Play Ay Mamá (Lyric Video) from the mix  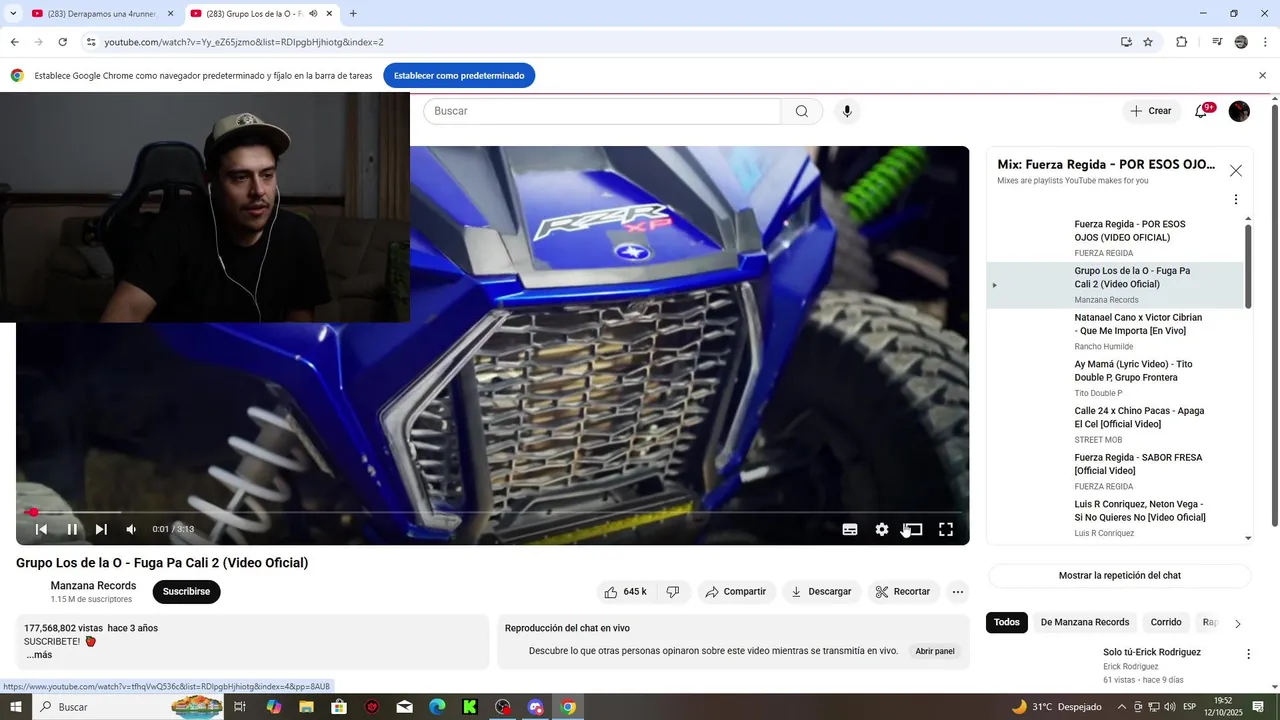click(x=1115, y=378)
